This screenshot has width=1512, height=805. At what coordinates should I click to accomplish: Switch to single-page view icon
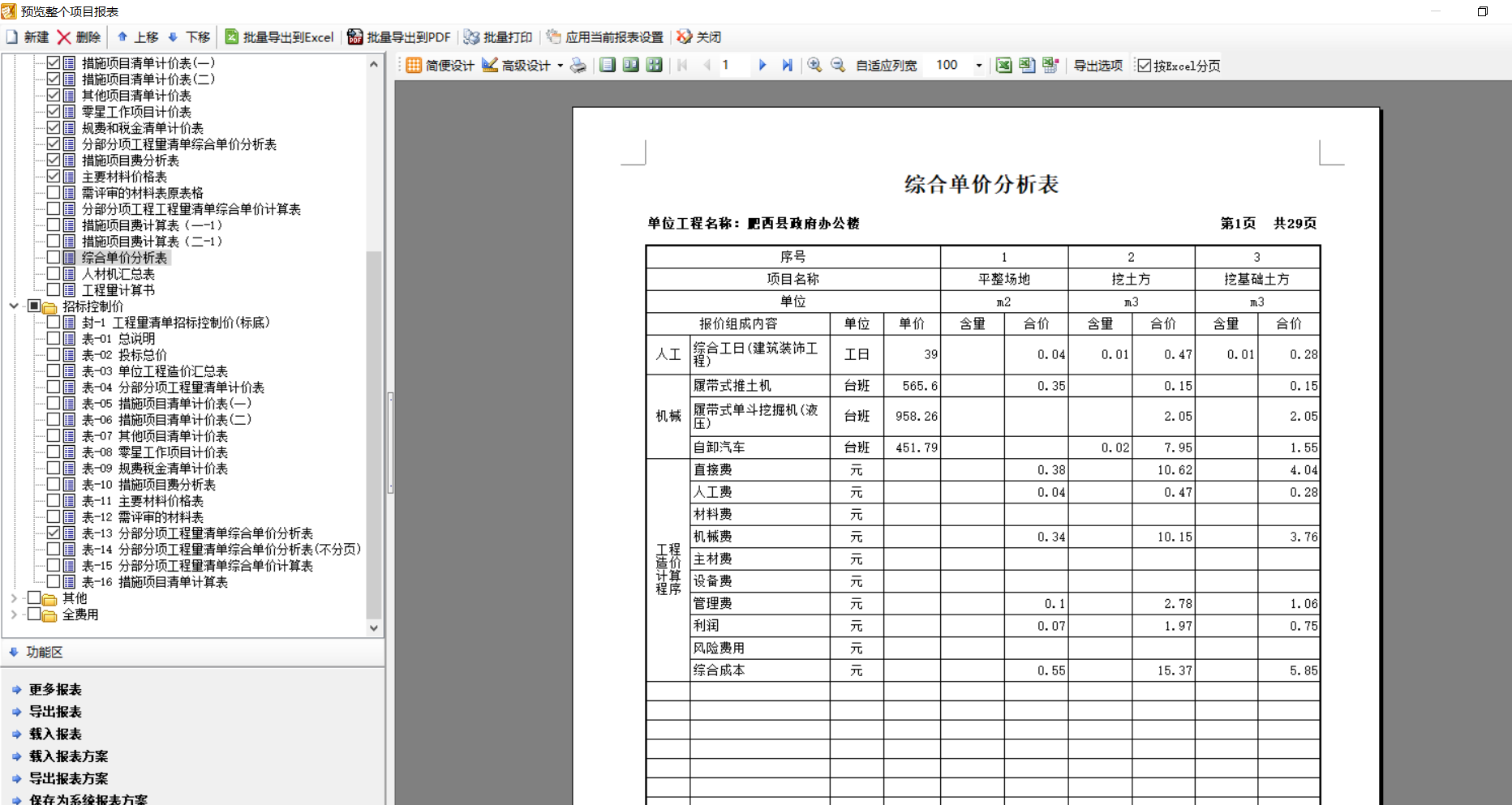point(608,65)
